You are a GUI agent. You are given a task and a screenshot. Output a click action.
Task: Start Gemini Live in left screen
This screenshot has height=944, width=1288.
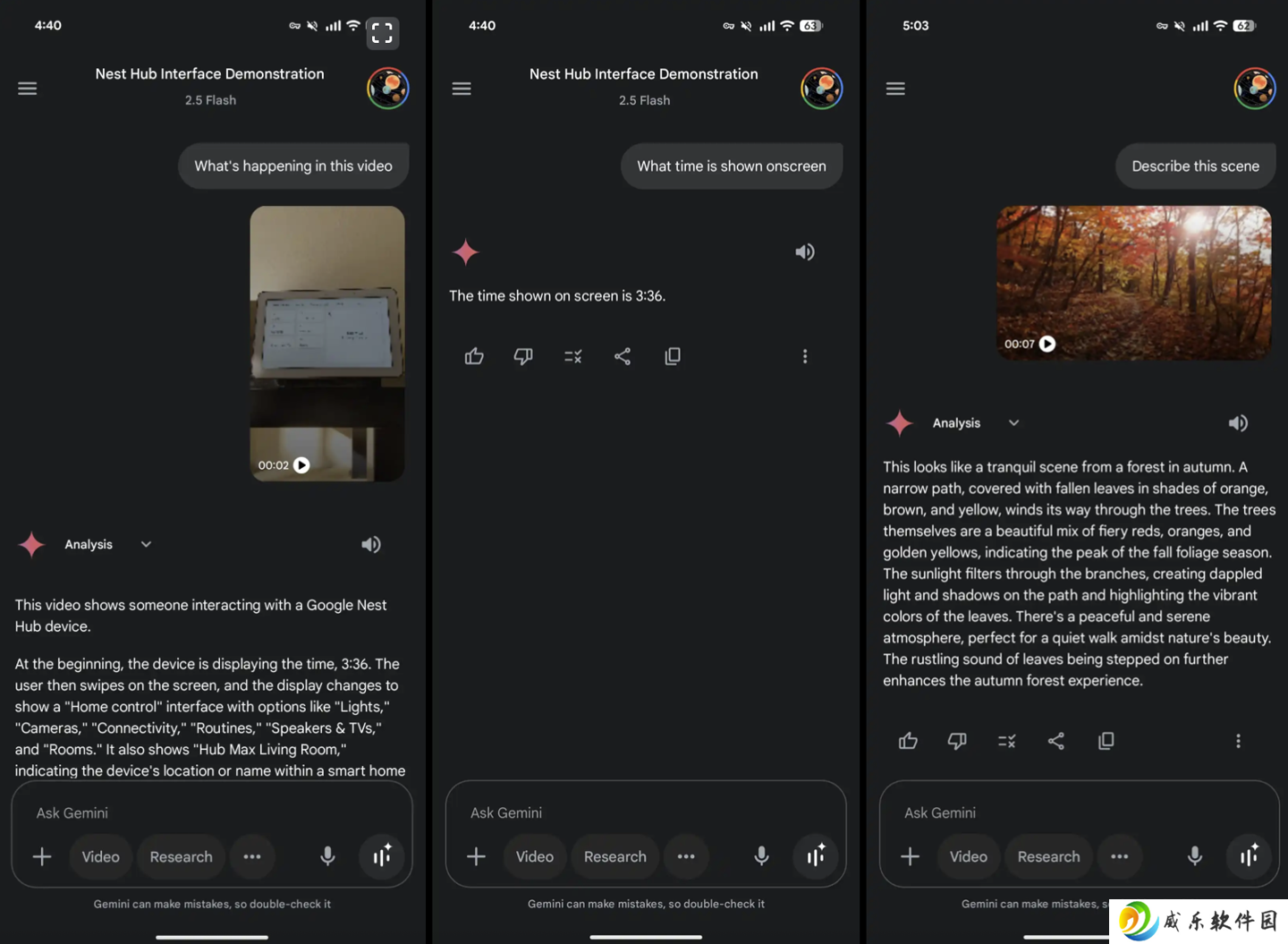point(382,856)
